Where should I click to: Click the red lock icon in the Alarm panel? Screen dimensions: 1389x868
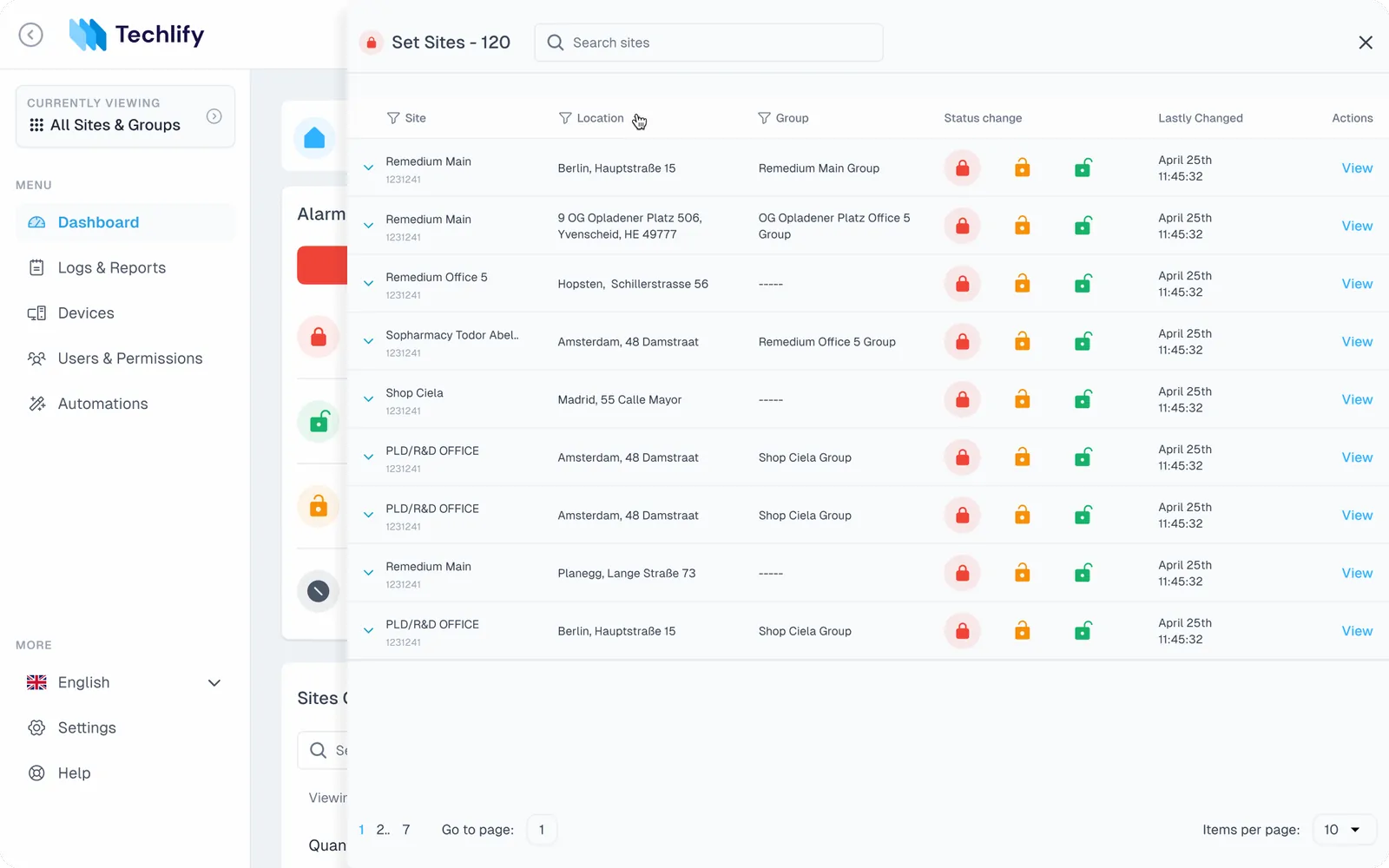tap(319, 337)
